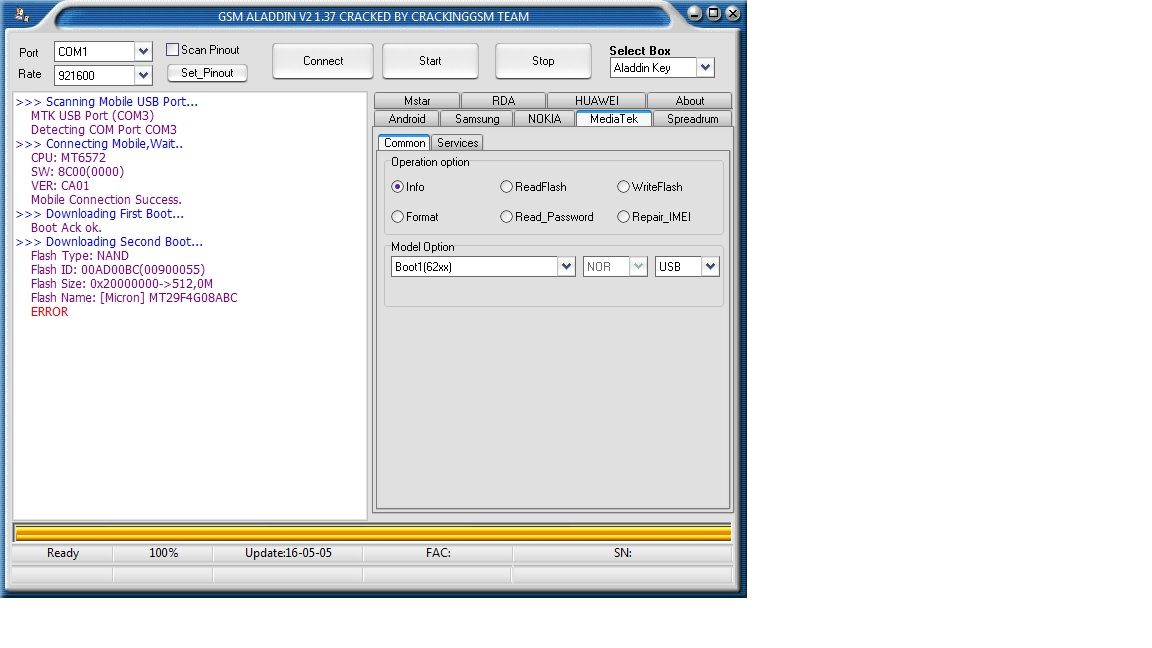This screenshot has width=1152, height=648.
Task: Open the USB connection dropdown
Action: (710, 266)
